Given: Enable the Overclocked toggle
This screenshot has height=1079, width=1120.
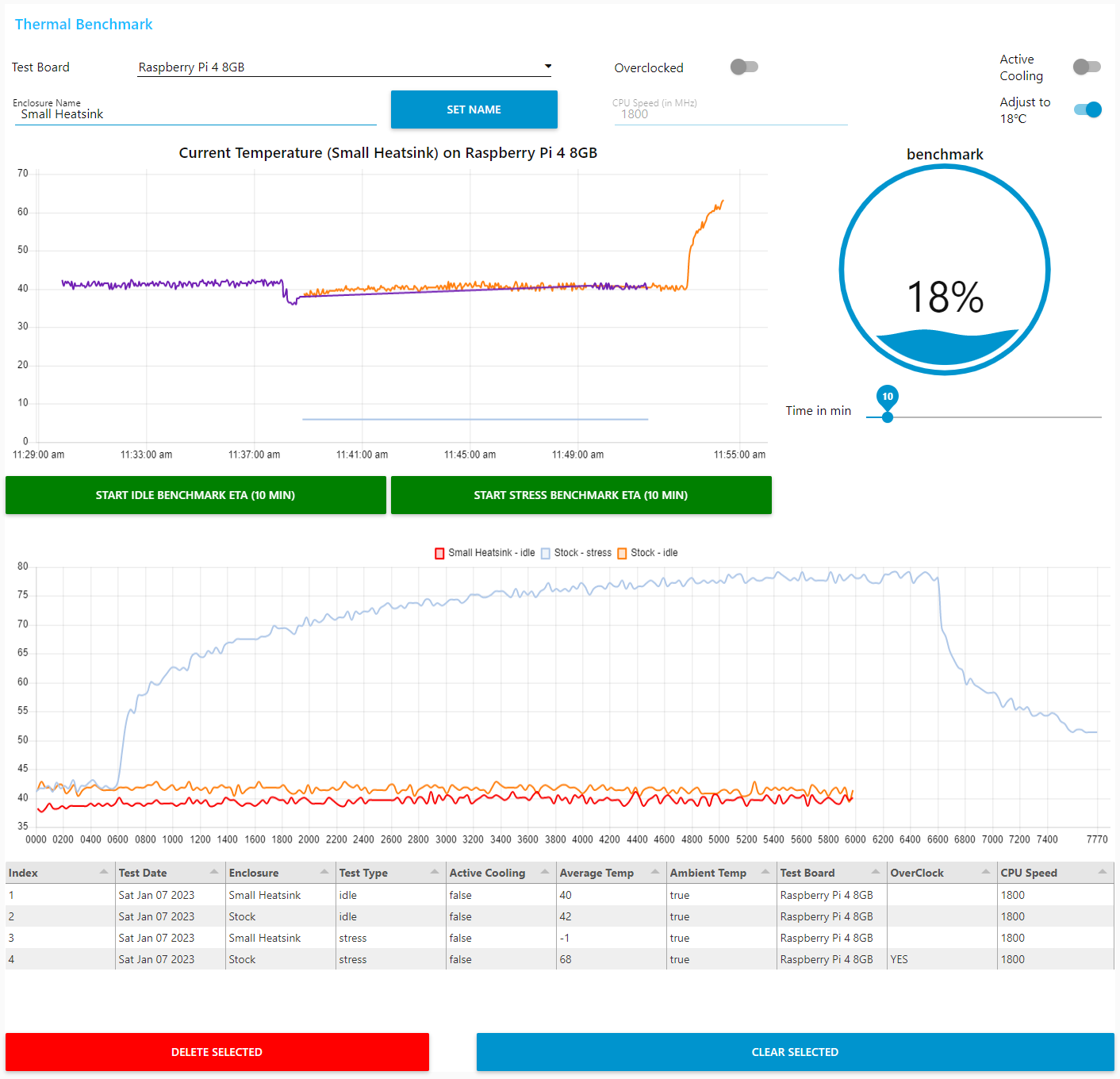Looking at the screenshot, I should pyautogui.click(x=744, y=67).
